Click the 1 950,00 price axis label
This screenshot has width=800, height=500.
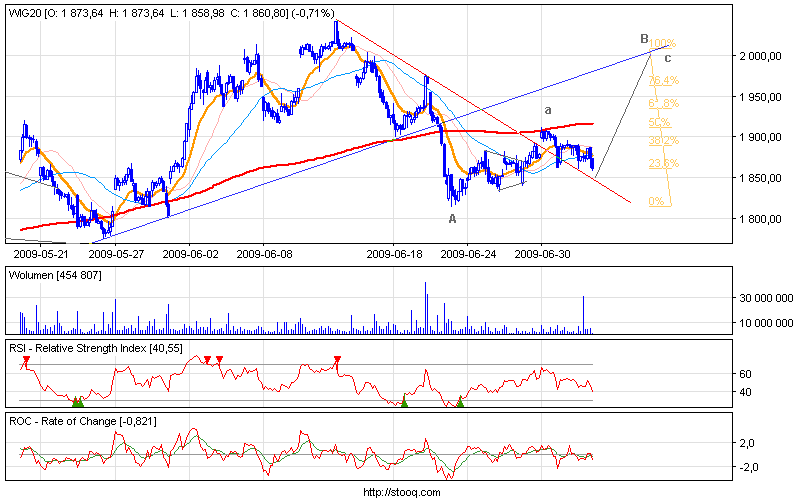(x=760, y=97)
